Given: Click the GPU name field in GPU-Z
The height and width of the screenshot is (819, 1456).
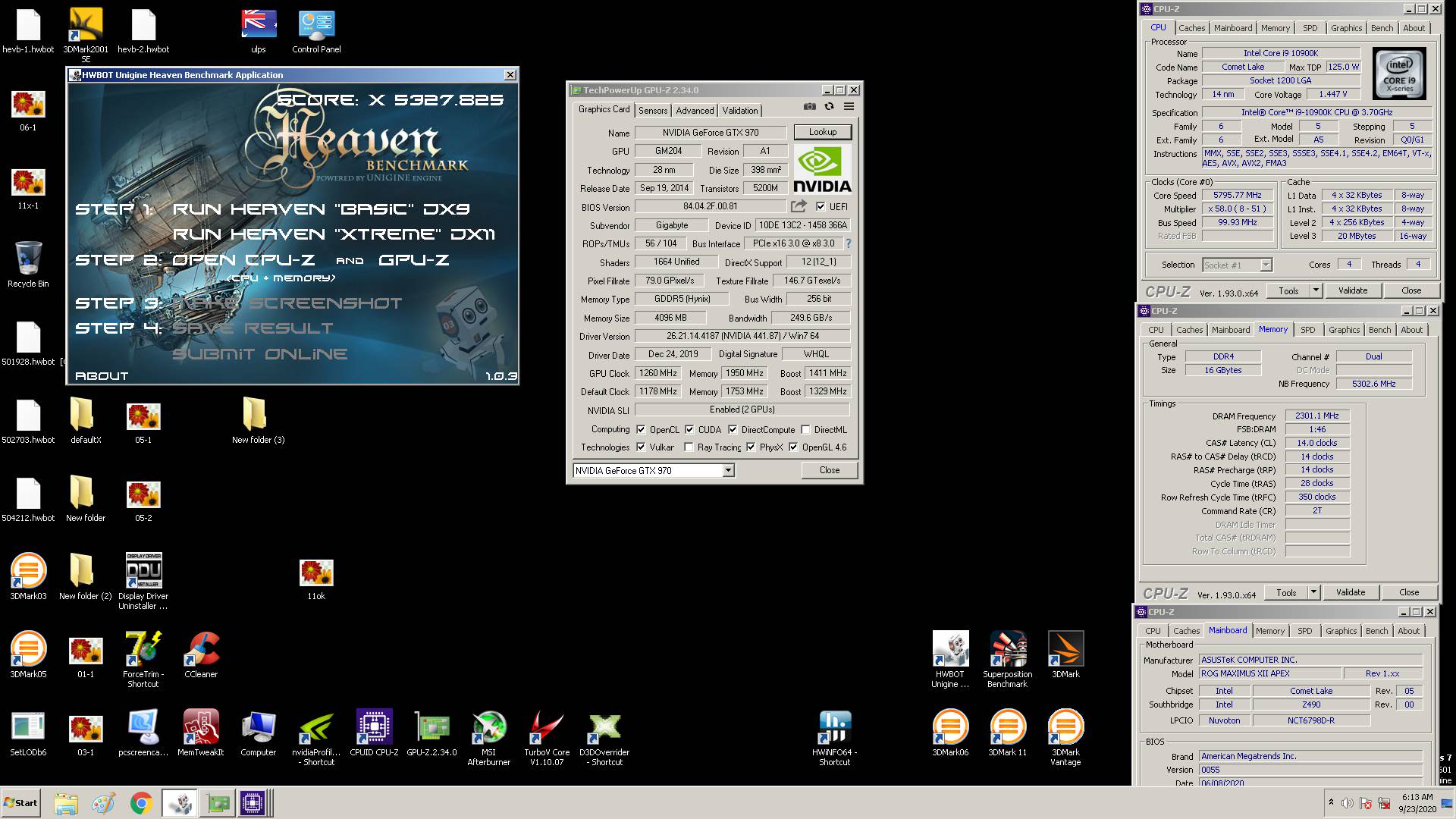Looking at the screenshot, I should 711,133.
